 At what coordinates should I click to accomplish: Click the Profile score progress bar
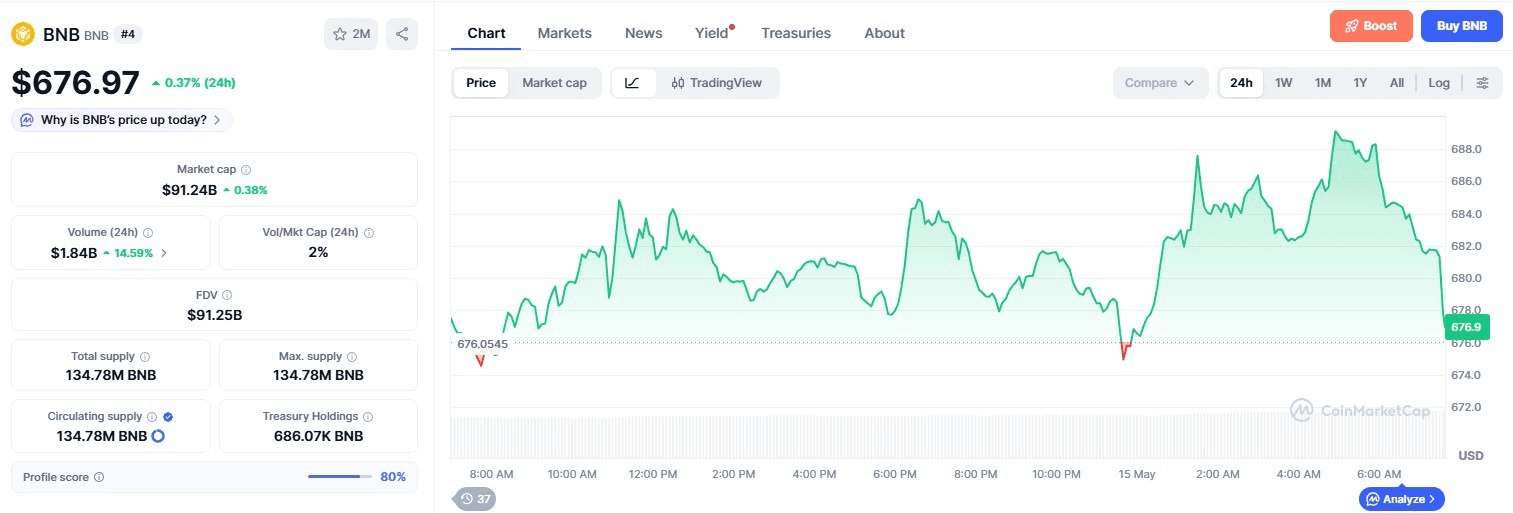[x=340, y=477]
